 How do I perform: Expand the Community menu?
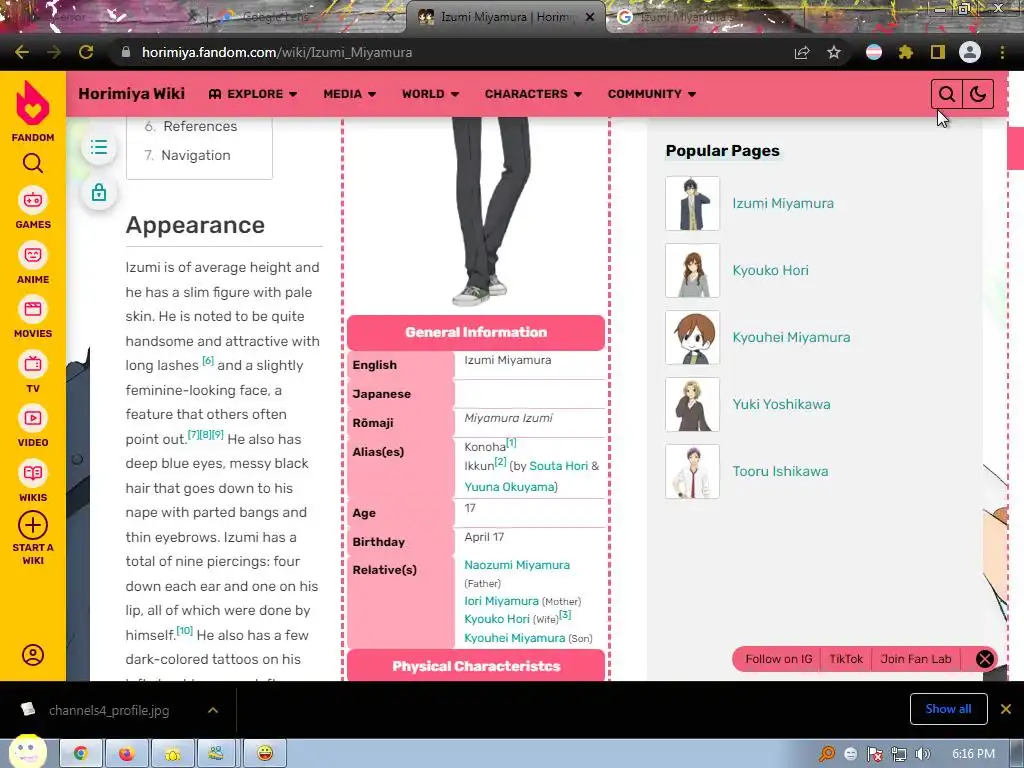[x=652, y=94]
